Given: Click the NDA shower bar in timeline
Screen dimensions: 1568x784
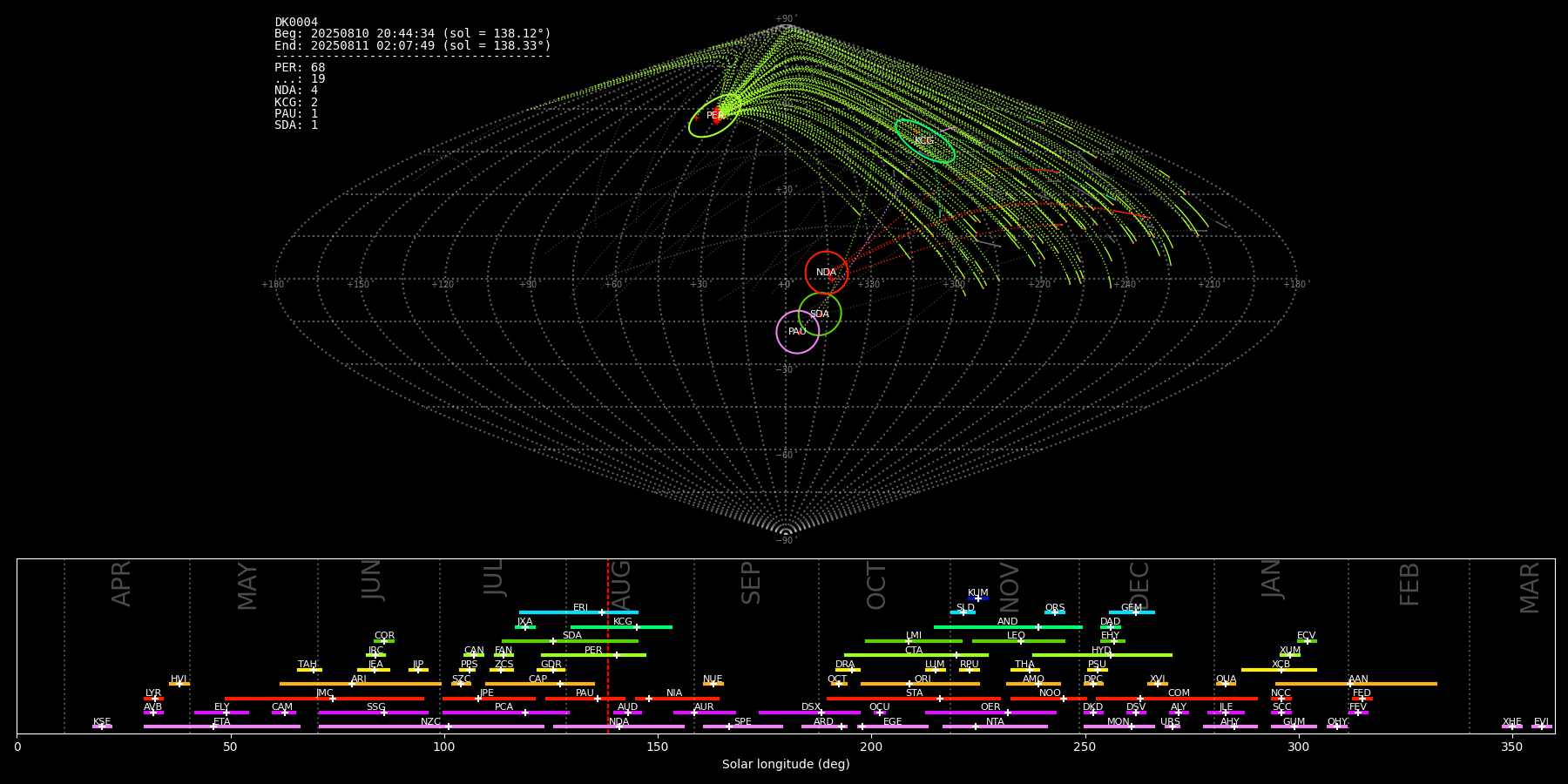Looking at the screenshot, I should [x=618, y=727].
